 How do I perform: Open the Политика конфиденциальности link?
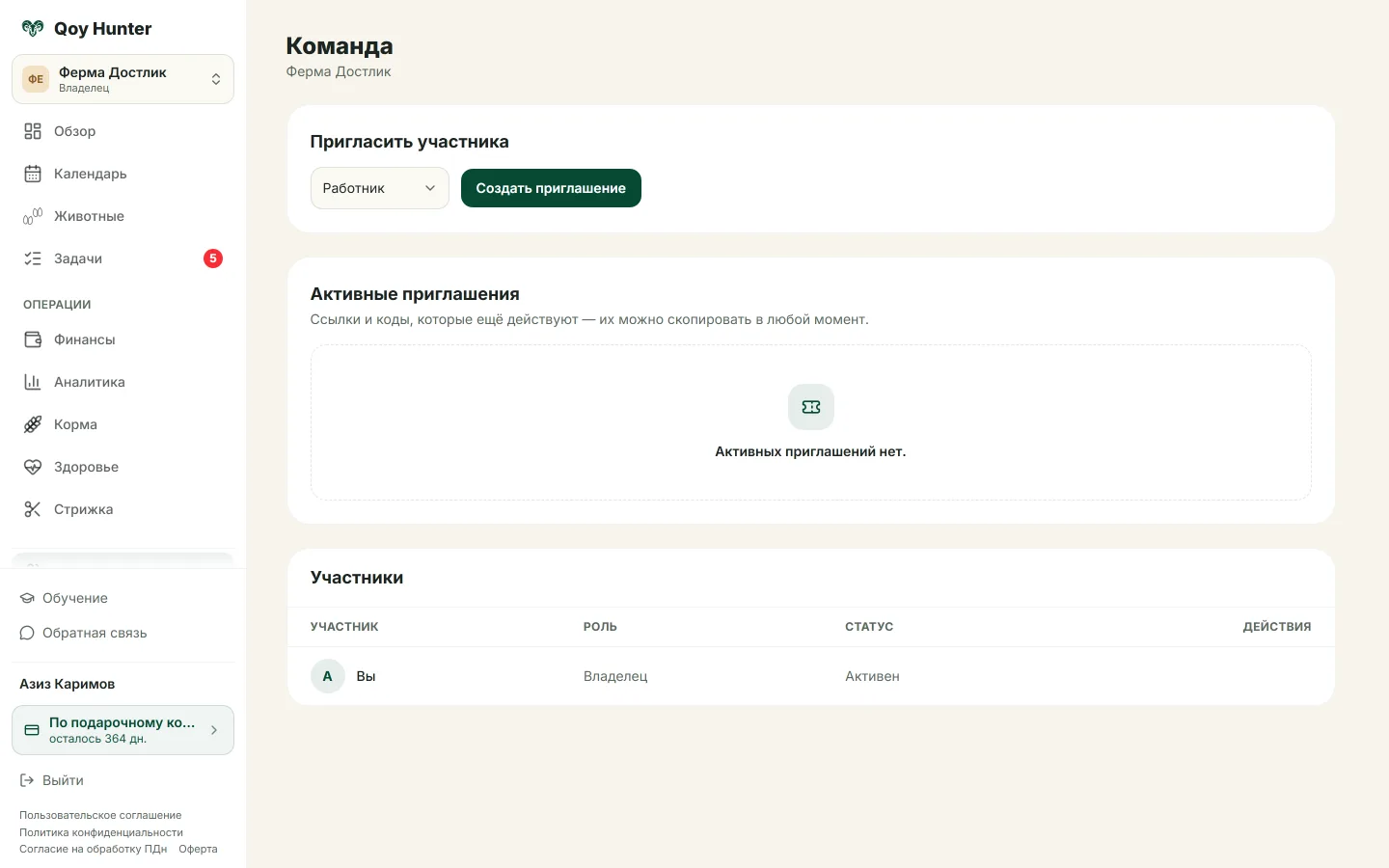click(x=101, y=832)
